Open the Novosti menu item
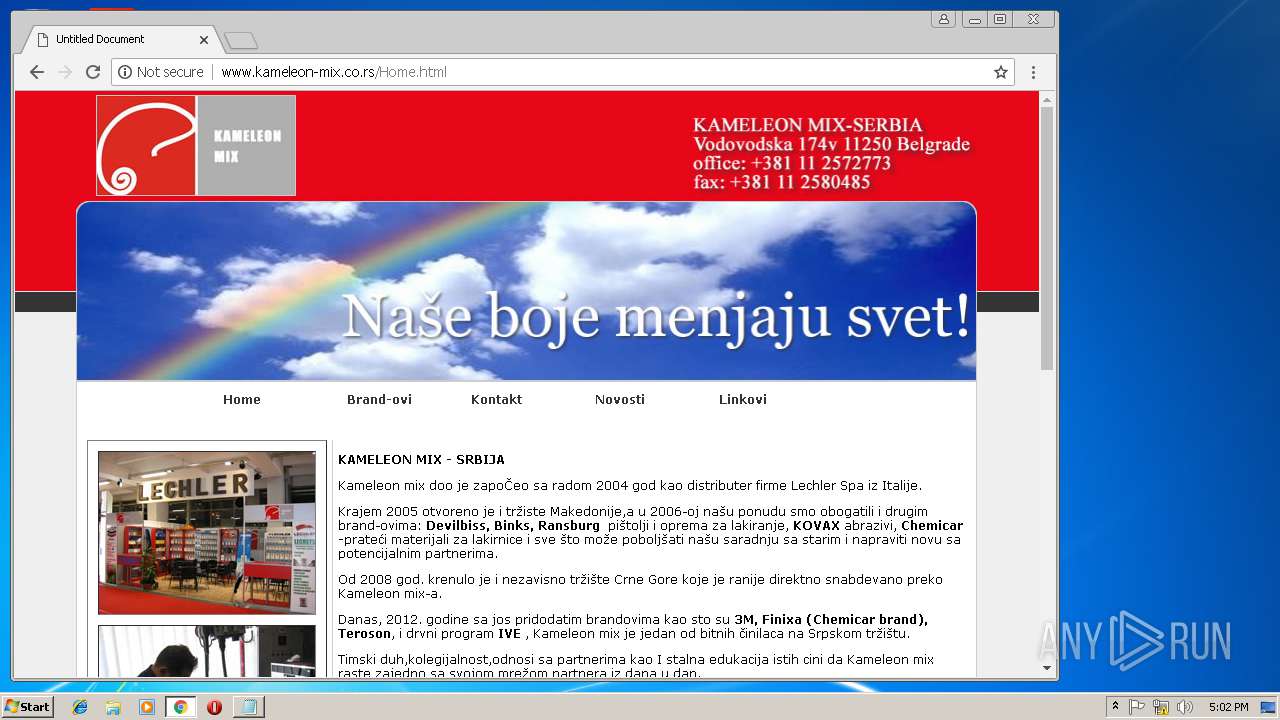 coord(620,399)
